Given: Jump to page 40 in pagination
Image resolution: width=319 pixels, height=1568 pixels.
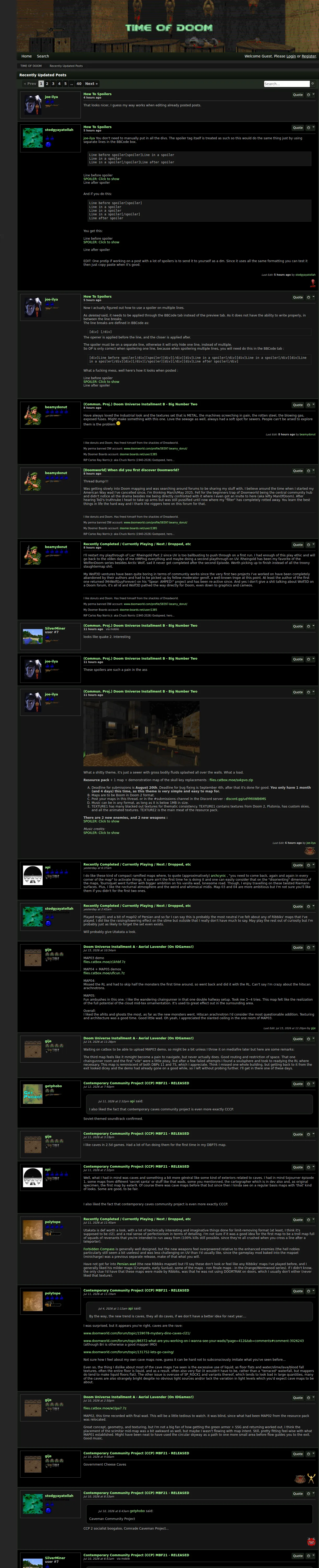Looking at the screenshot, I should click(78, 84).
